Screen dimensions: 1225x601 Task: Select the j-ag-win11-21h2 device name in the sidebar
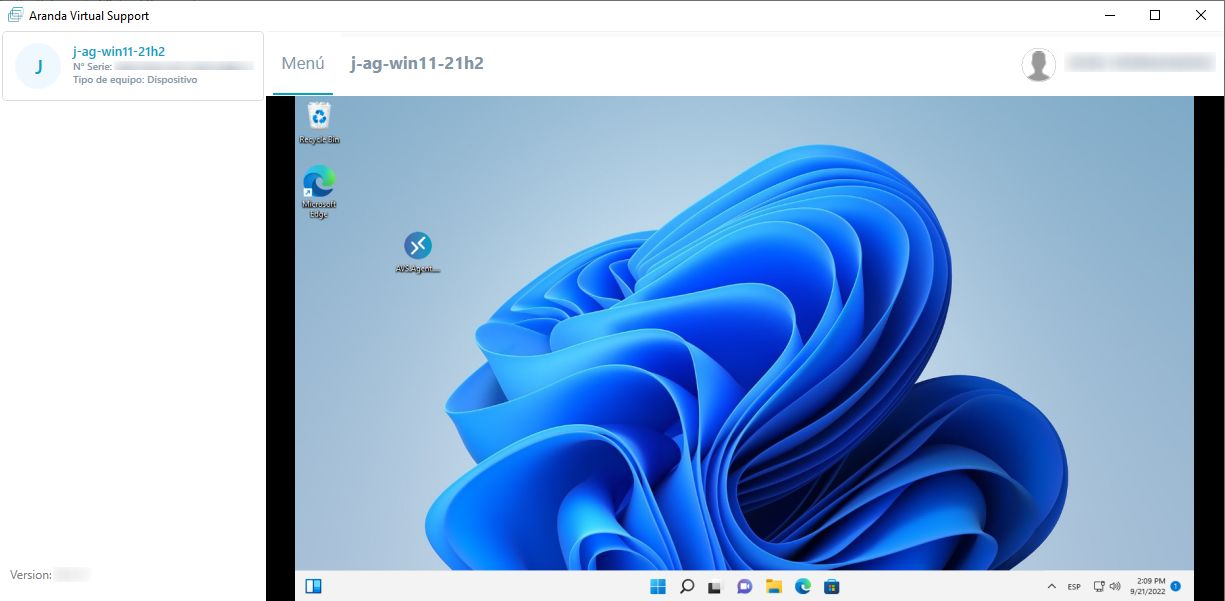point(119,51)
